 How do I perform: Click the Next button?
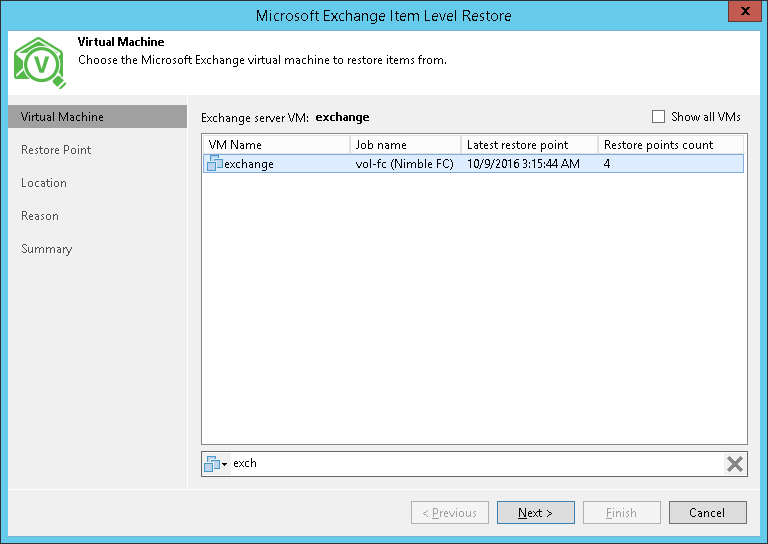(536, 513)
